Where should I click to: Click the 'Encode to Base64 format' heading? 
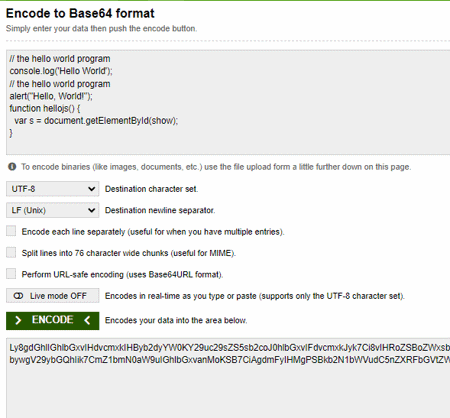click(80, 13)
